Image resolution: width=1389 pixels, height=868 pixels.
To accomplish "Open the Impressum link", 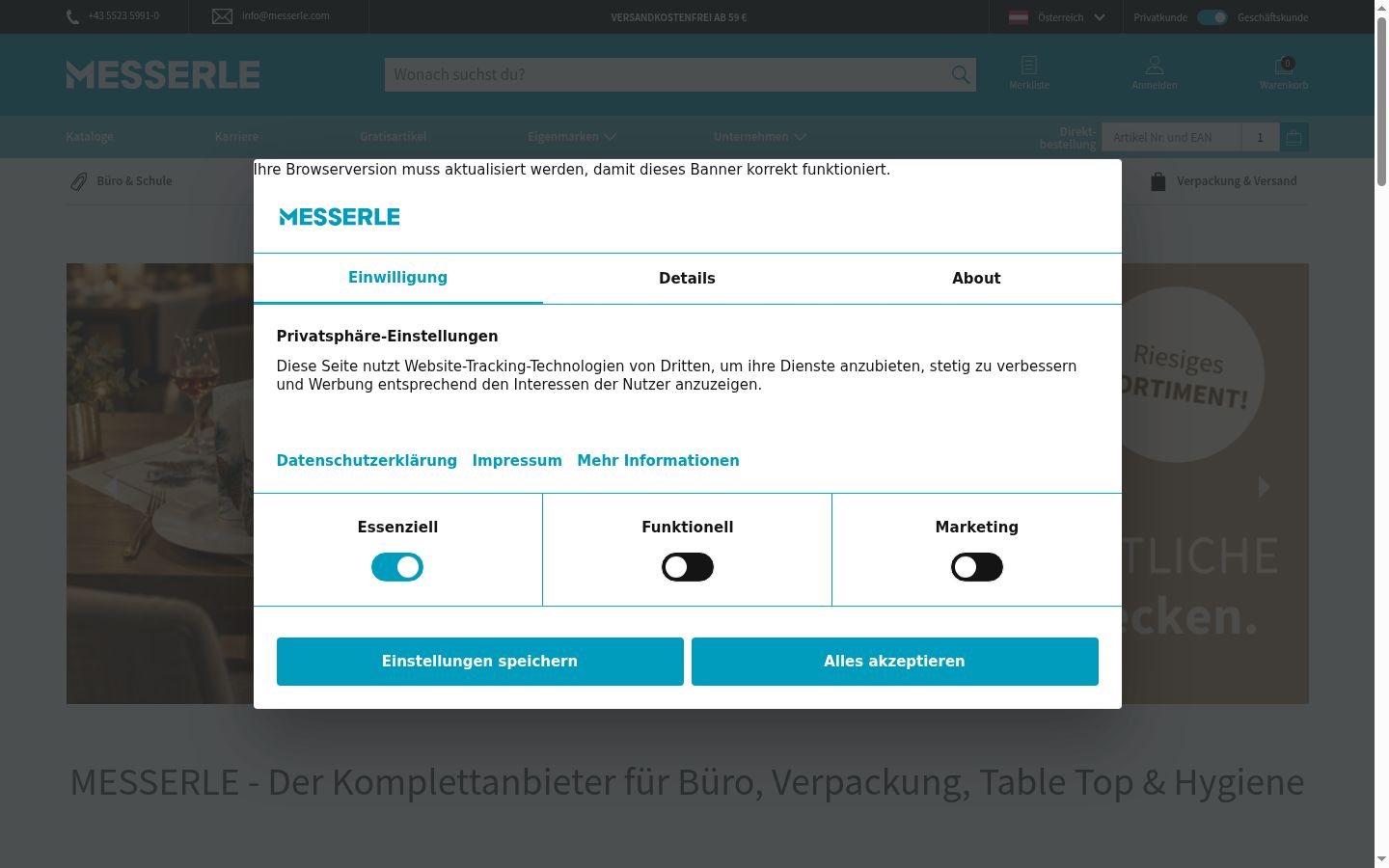I will click(x=517, y=461).
